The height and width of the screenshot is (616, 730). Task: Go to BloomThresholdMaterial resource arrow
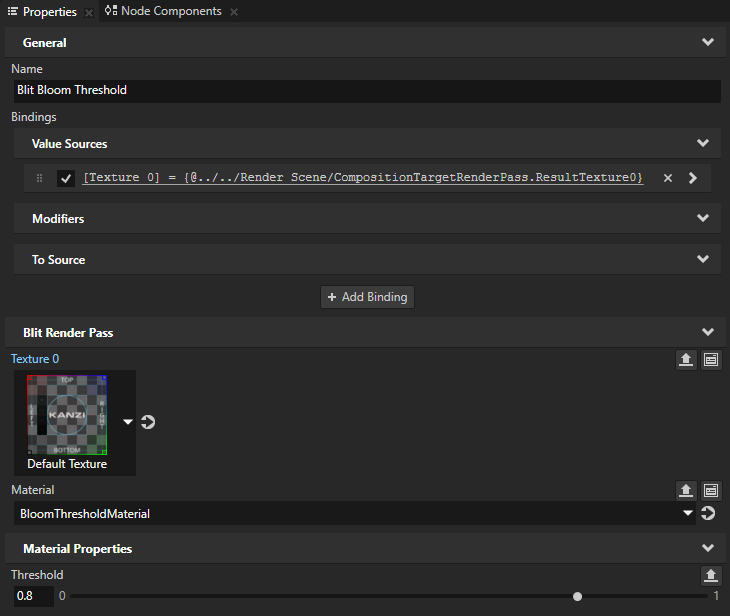[708, 513]
